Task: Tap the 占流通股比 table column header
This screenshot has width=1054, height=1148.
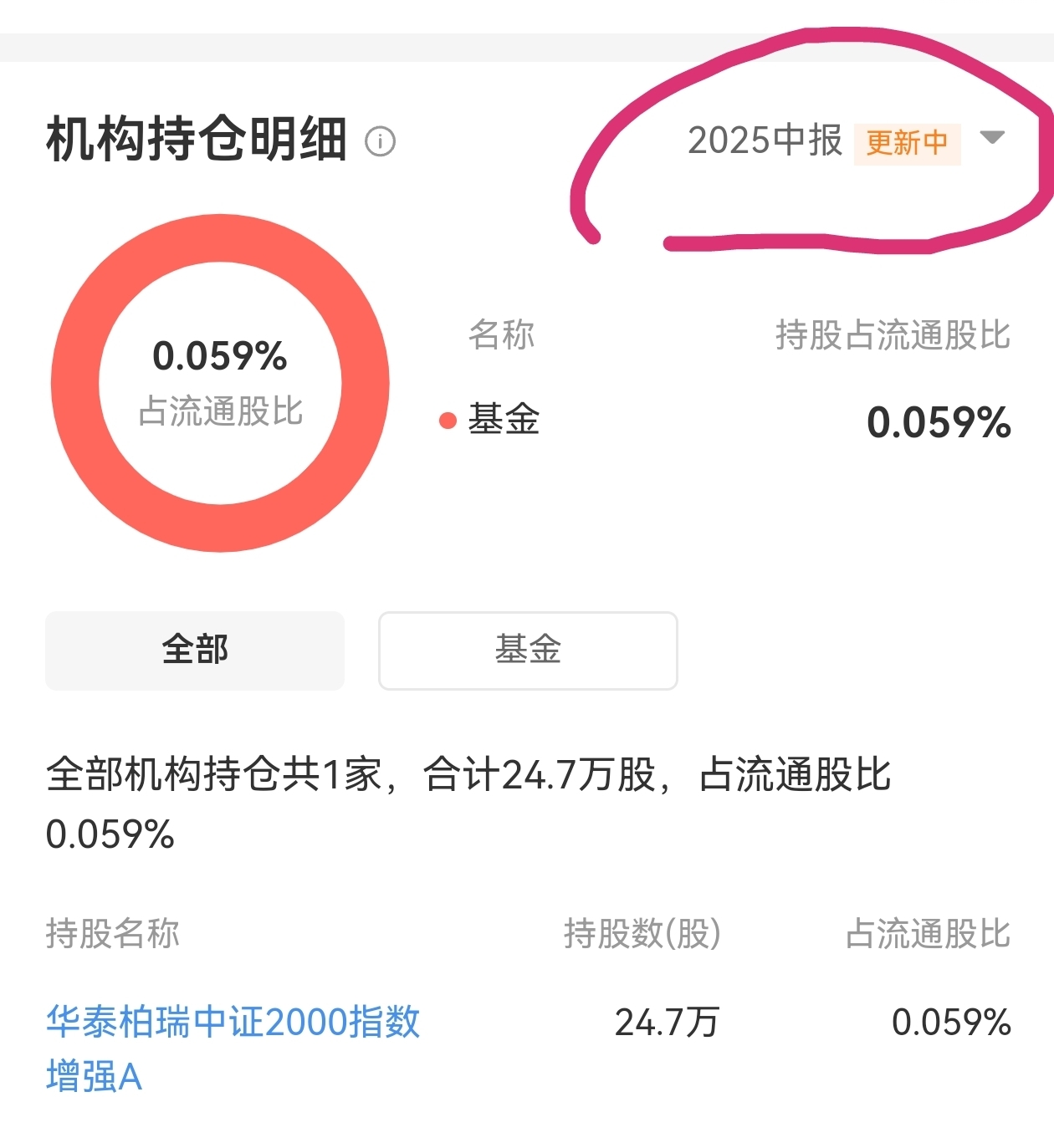Action: point(929,933)
